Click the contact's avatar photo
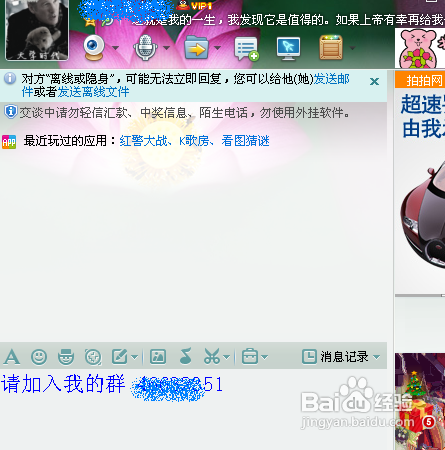The image size is (445, 450). pyautogui.click(x=37, y=30)
